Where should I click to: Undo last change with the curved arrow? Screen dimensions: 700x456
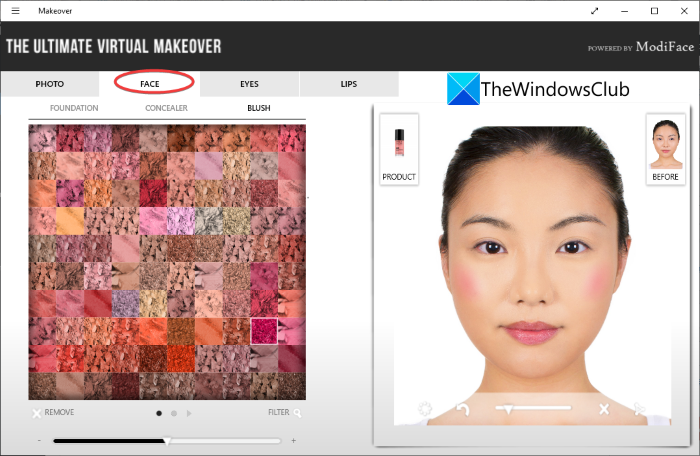[462, 409]
